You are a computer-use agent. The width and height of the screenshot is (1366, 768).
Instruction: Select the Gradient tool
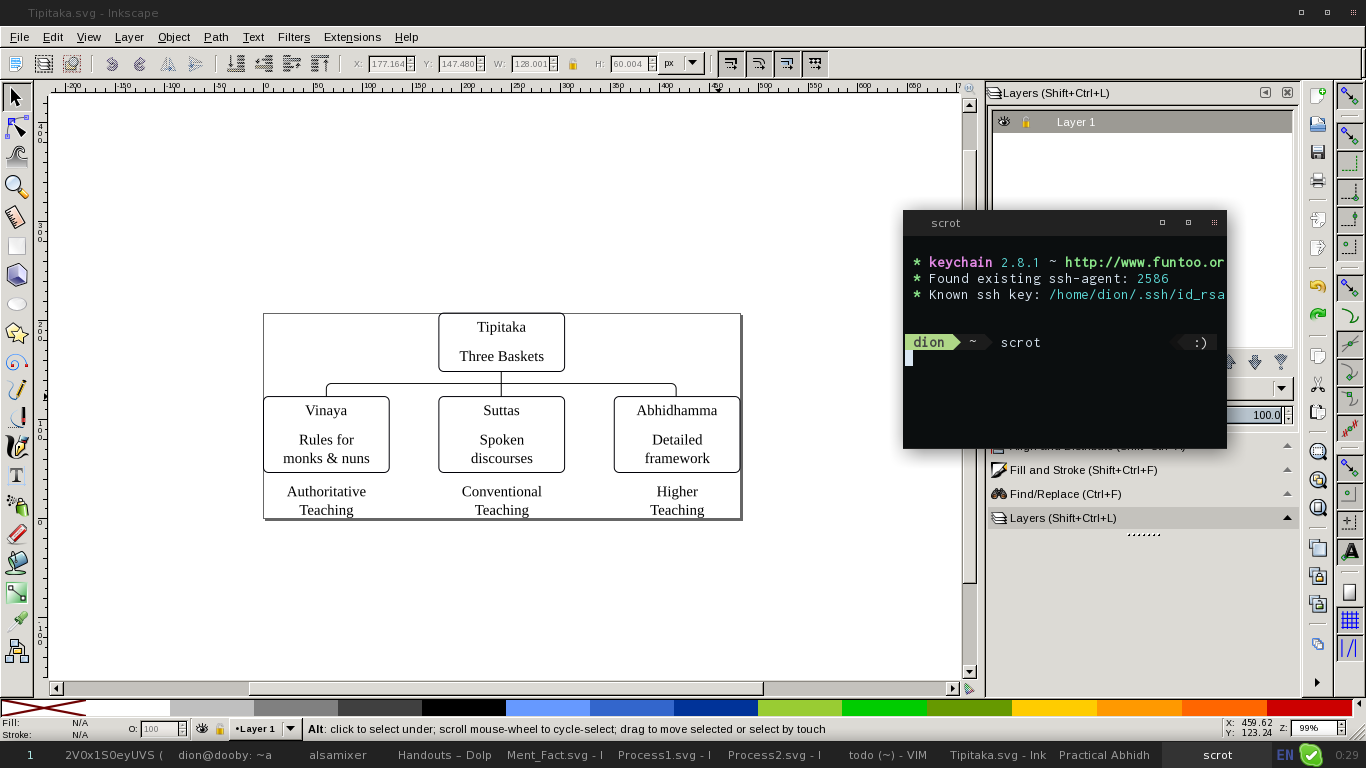point(16,592)
